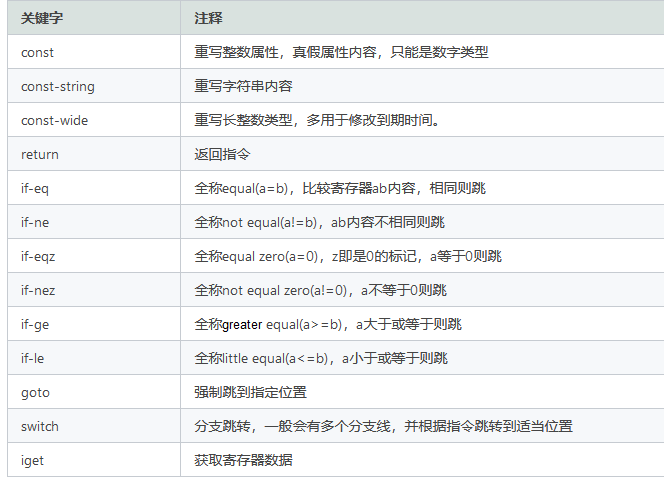Click the 关键字 column header

41,18
